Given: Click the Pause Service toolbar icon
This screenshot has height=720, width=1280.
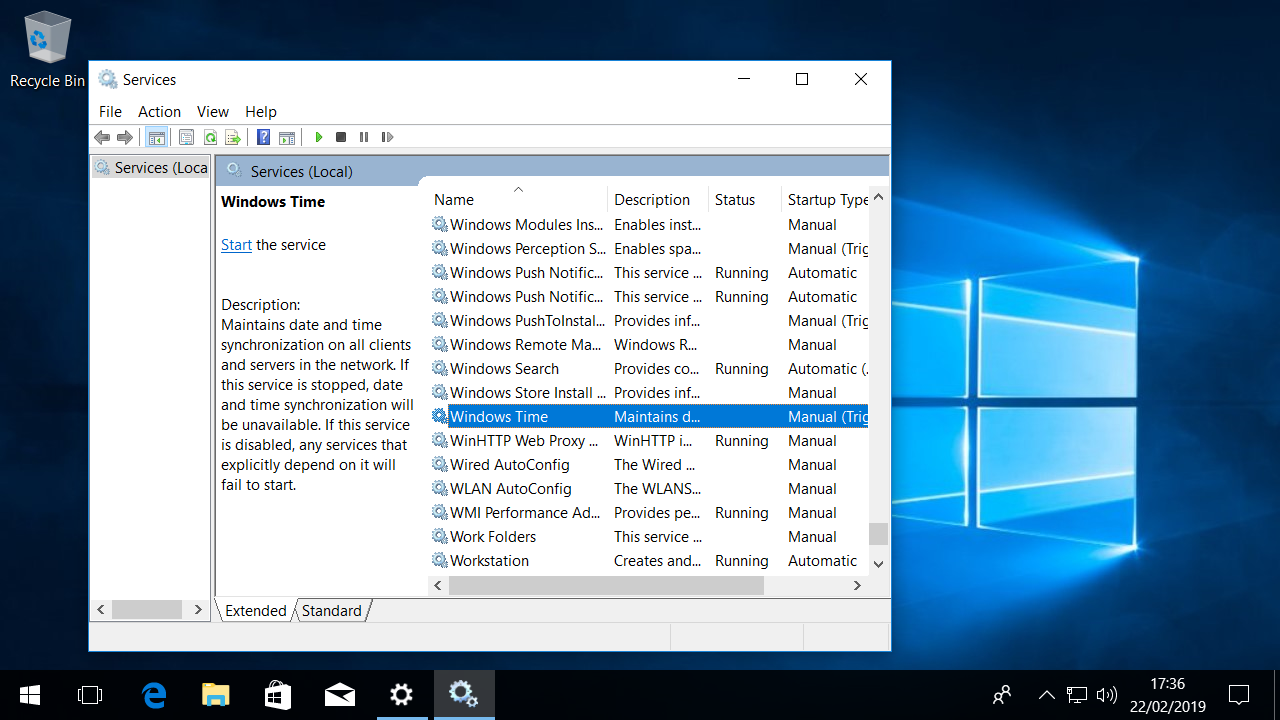Looking at the screenshot, I should coord(364,137).
